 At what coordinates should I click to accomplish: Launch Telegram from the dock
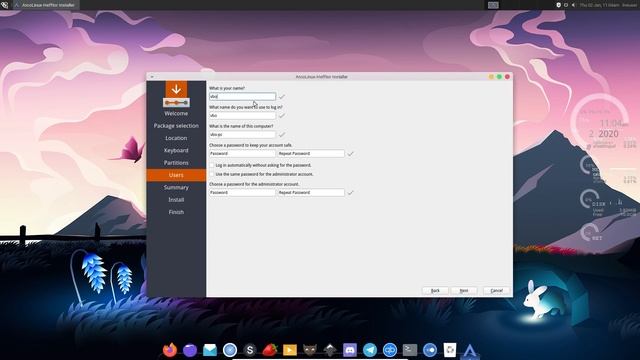[x=370, y=350]
